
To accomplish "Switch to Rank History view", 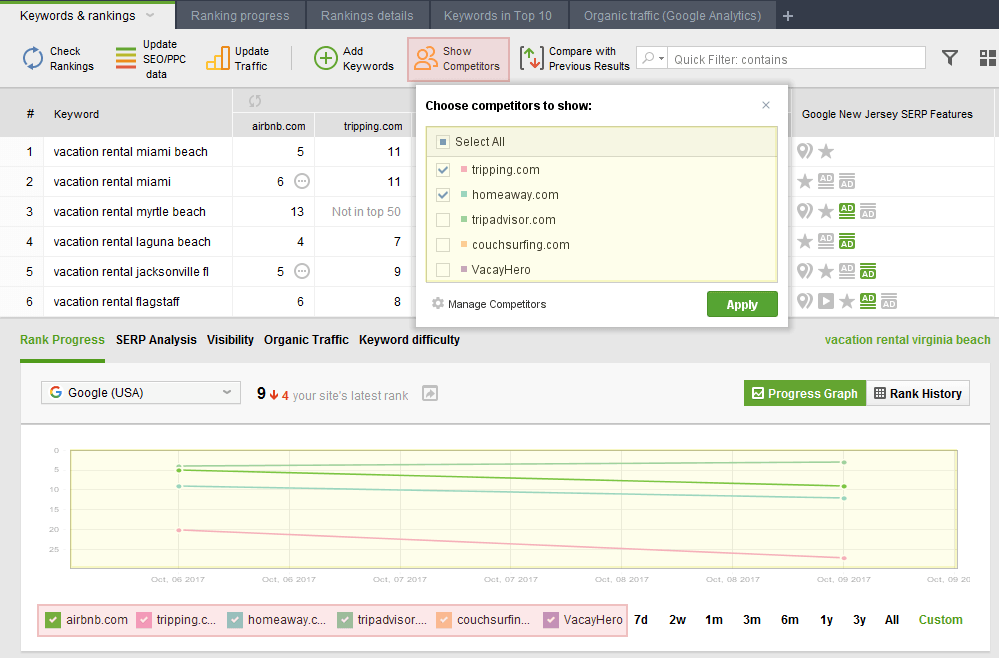I will pos(918,393).
